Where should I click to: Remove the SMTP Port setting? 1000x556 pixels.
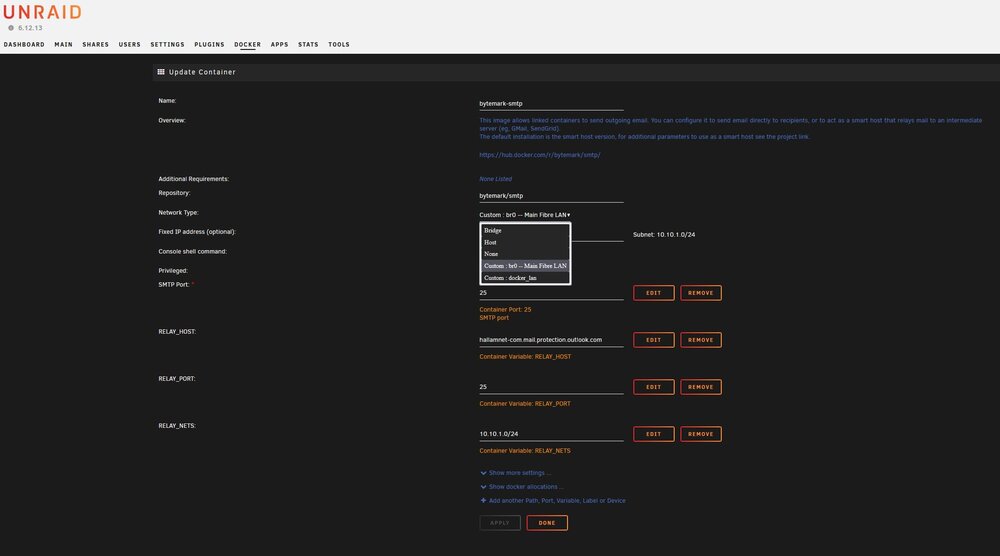[x=700, y=293]
